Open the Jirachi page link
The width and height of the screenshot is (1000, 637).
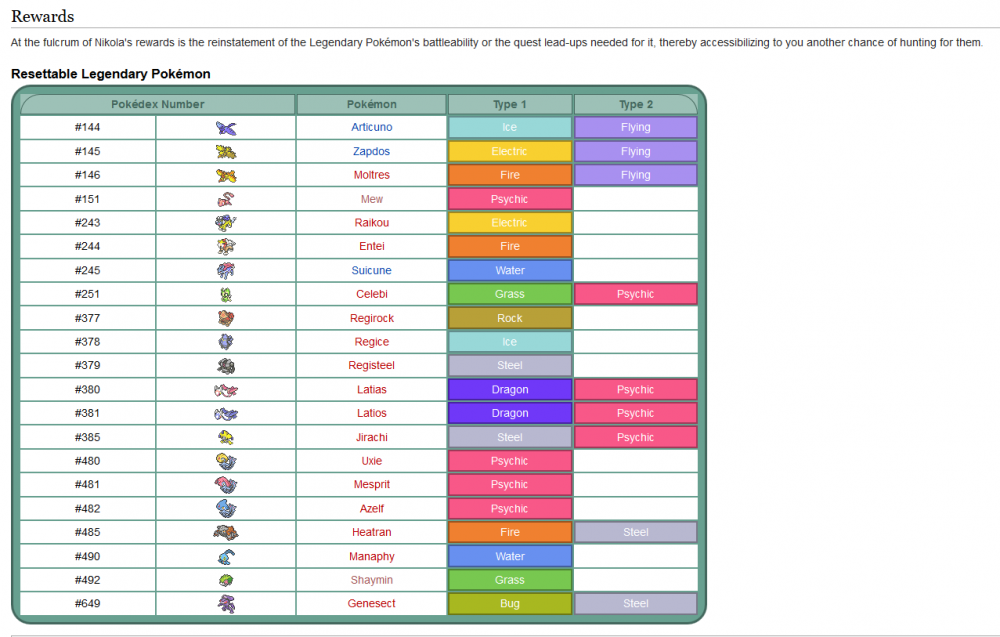[x=371, y=437]
